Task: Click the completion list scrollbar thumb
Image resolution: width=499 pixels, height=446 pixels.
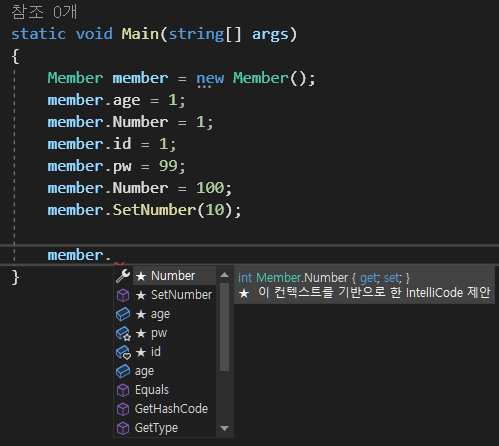Action: pyautogui.click(x=225, y=327)
